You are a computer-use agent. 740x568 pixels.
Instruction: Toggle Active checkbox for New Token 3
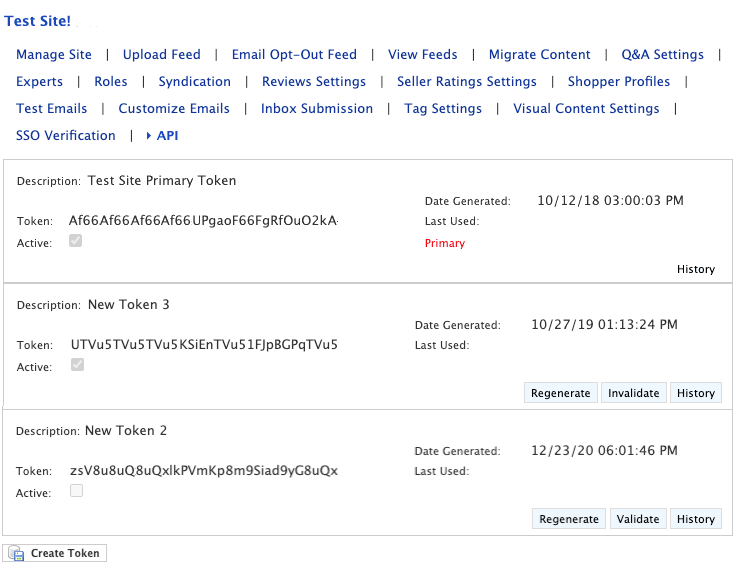[x=77, y=365]
